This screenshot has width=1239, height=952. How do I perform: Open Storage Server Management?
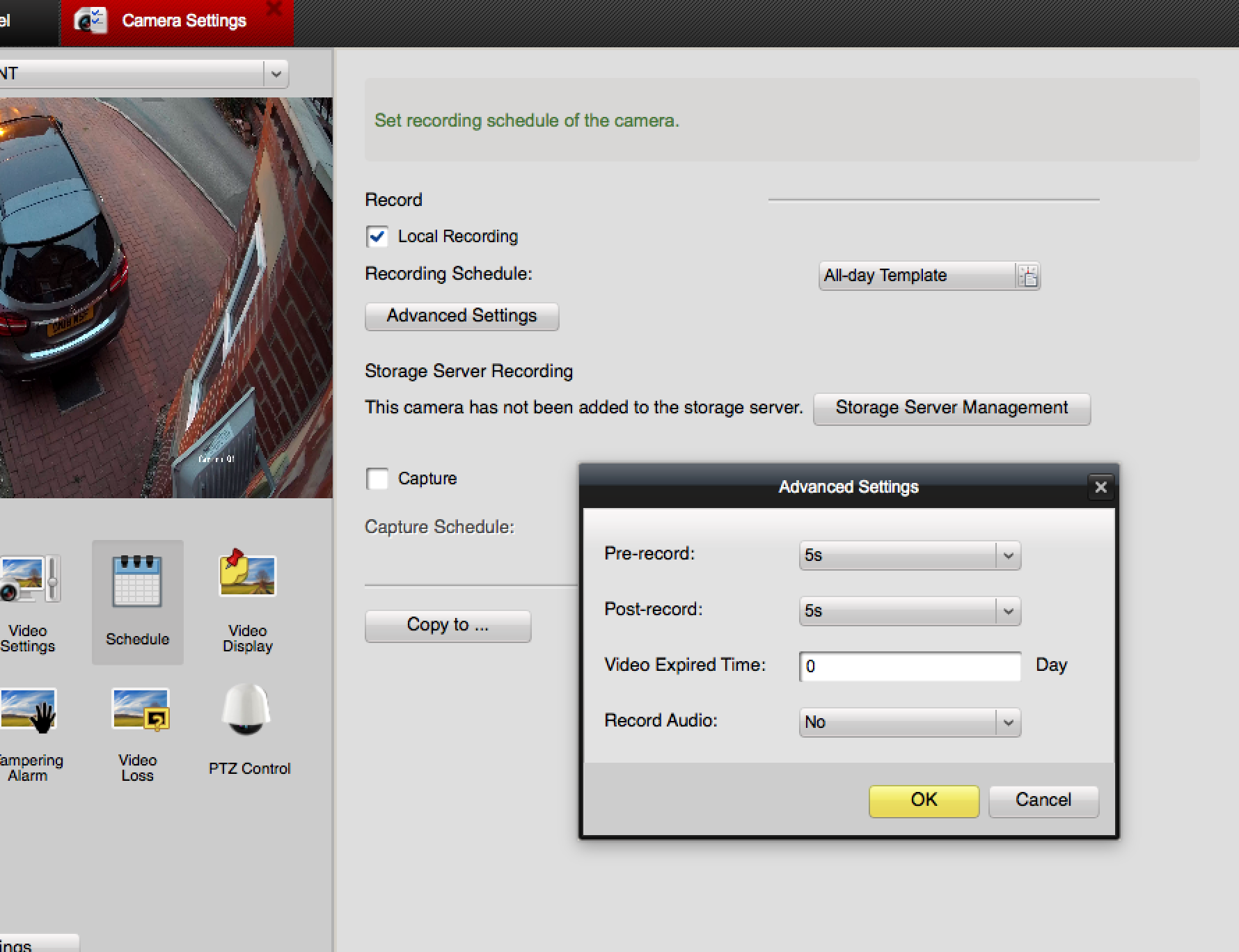point(952,408)
